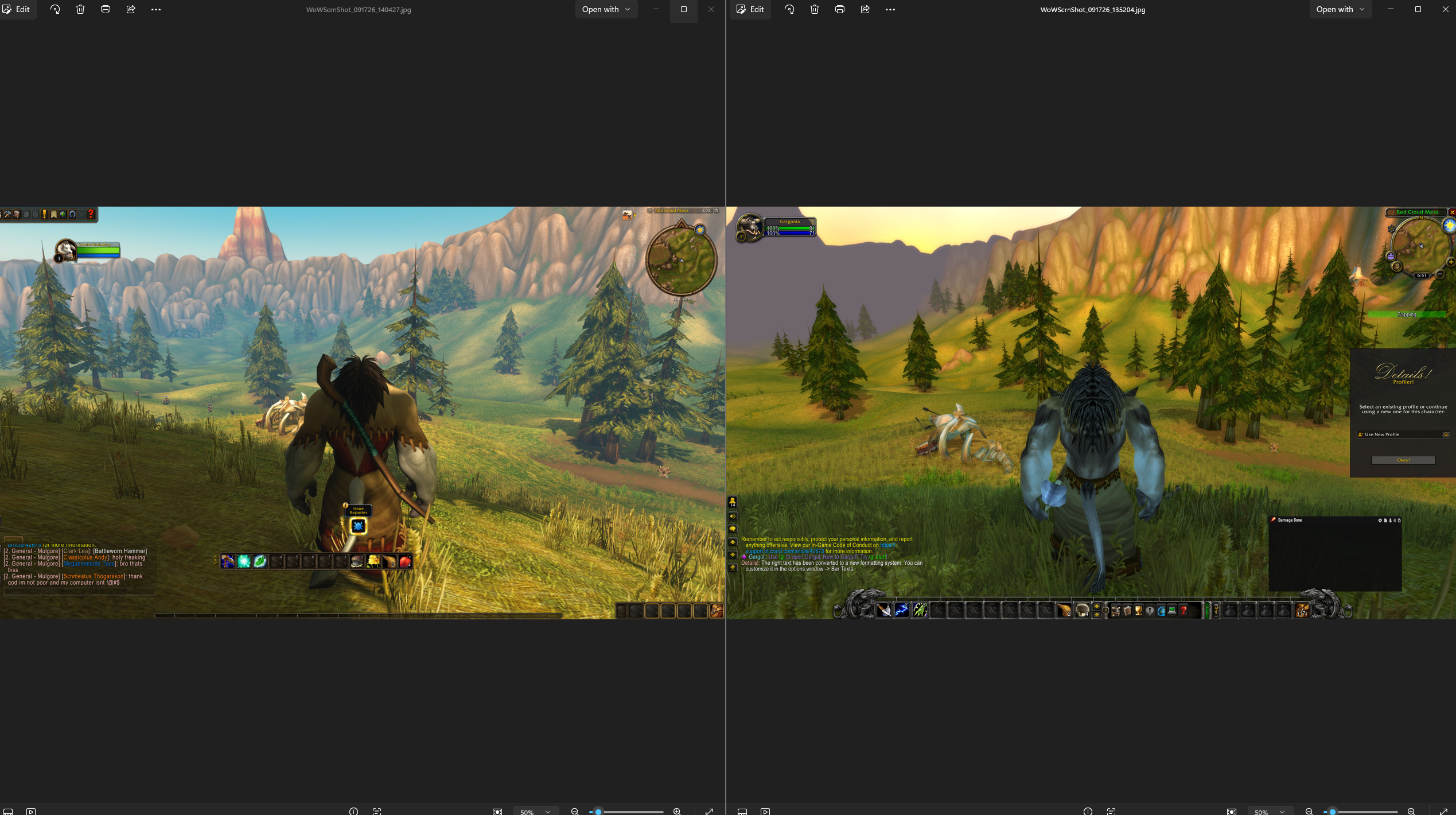Zoom out icon in the left window
The image size is (1456, 815).
coord(575,811)
